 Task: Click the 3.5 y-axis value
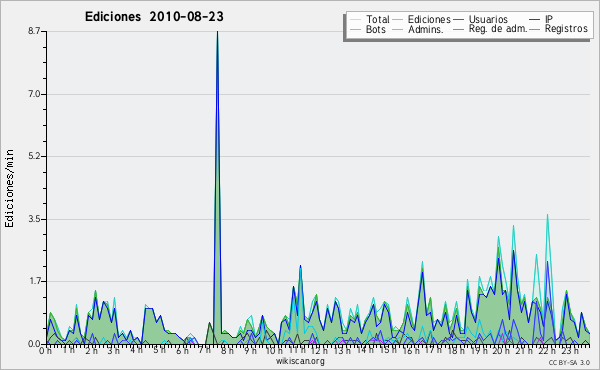(x=34, y=219)
